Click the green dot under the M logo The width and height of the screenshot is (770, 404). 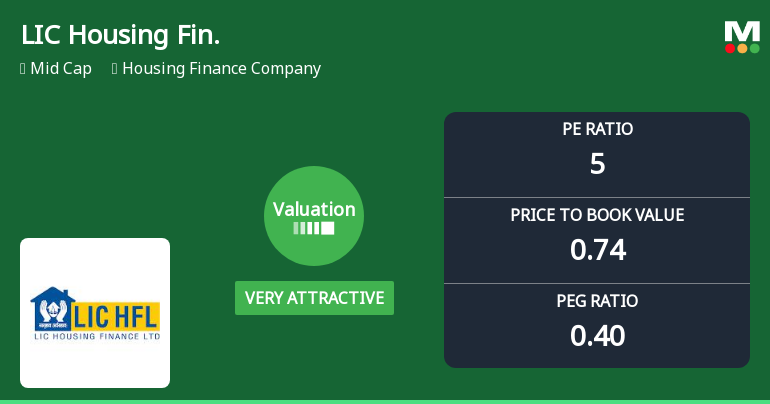pos(754,48)
